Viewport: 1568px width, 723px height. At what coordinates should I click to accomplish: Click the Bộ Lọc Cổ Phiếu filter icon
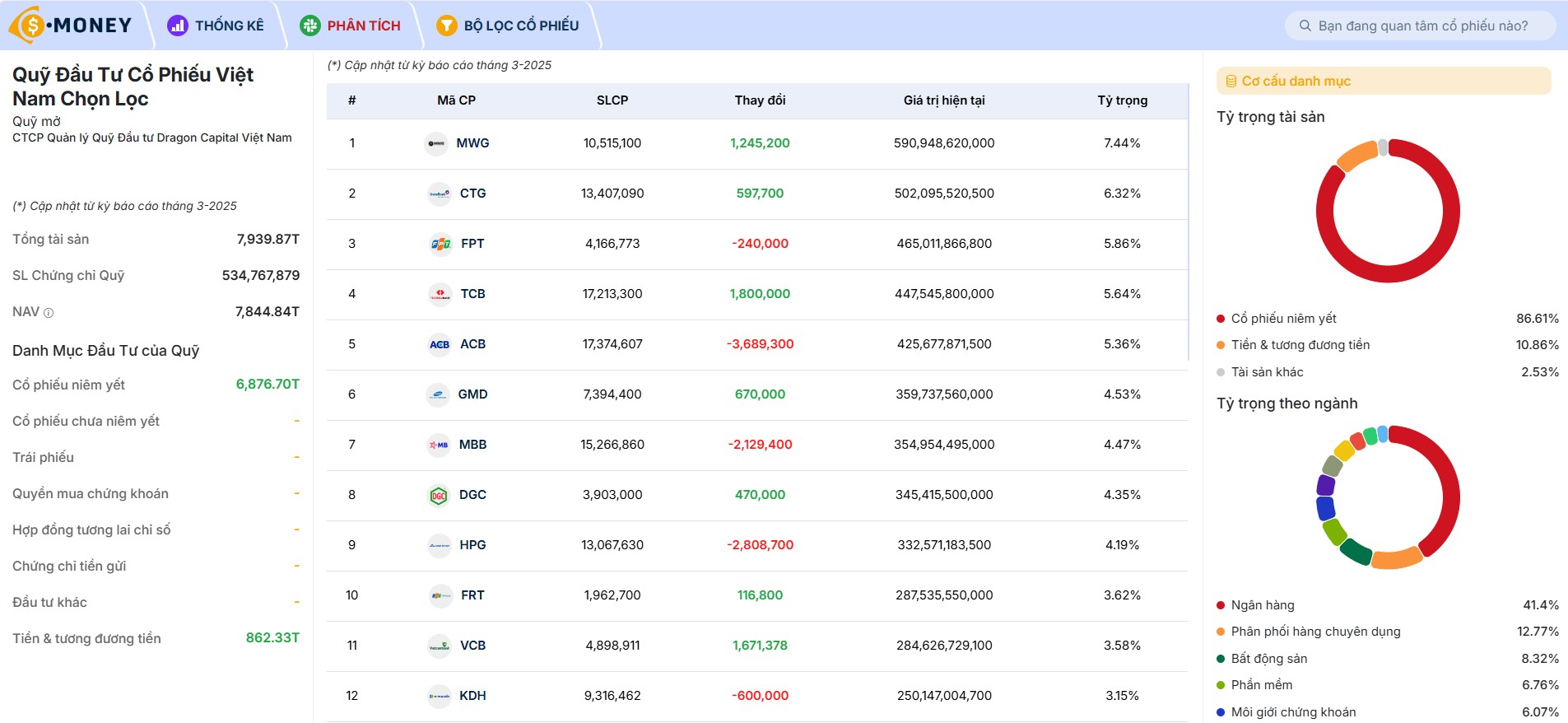446,26
